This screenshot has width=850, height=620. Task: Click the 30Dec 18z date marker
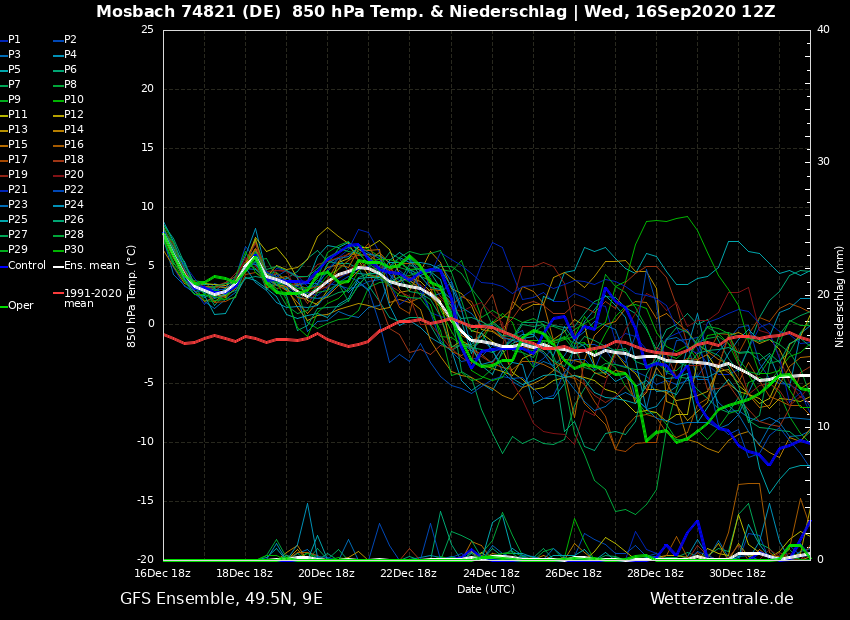pyautogui.click(x=737, y=574)
